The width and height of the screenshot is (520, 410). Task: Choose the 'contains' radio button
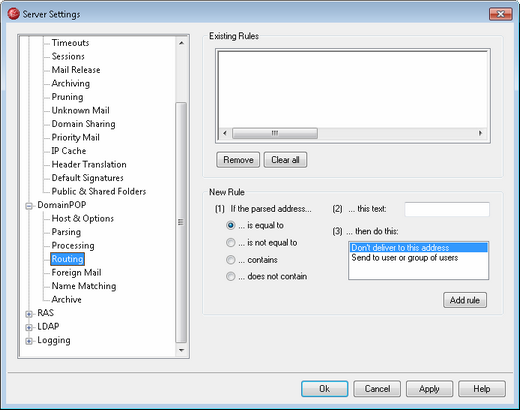coord(230,259)
